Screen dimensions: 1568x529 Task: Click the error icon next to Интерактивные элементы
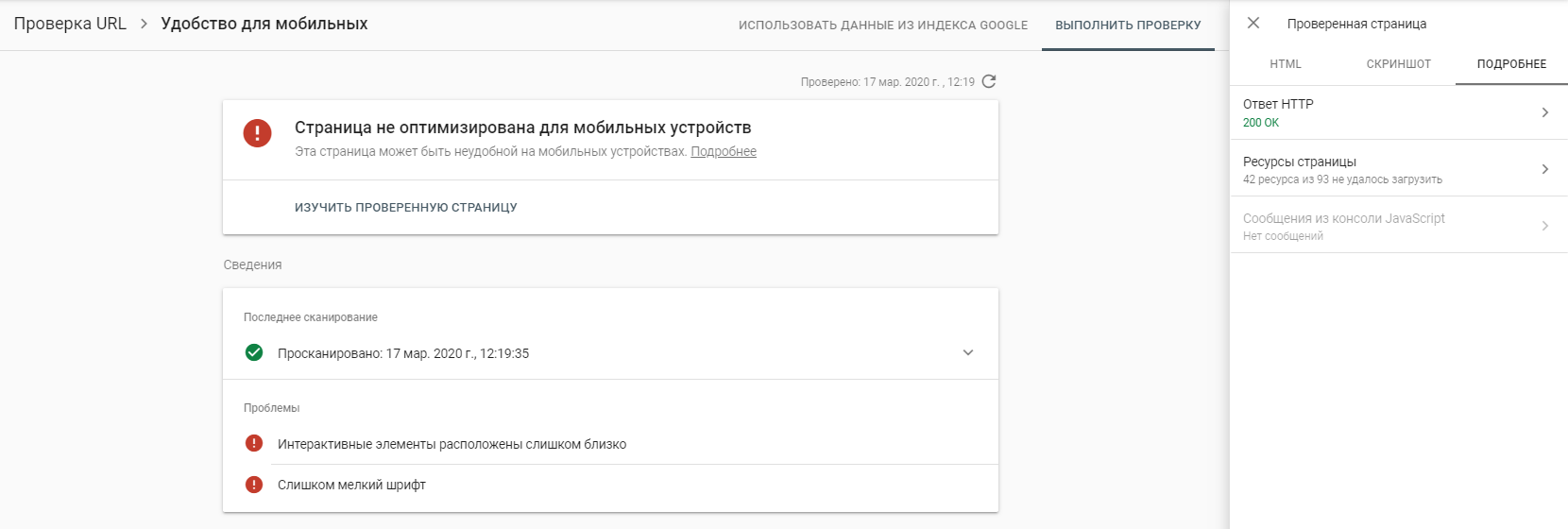(x=254, y=443)
